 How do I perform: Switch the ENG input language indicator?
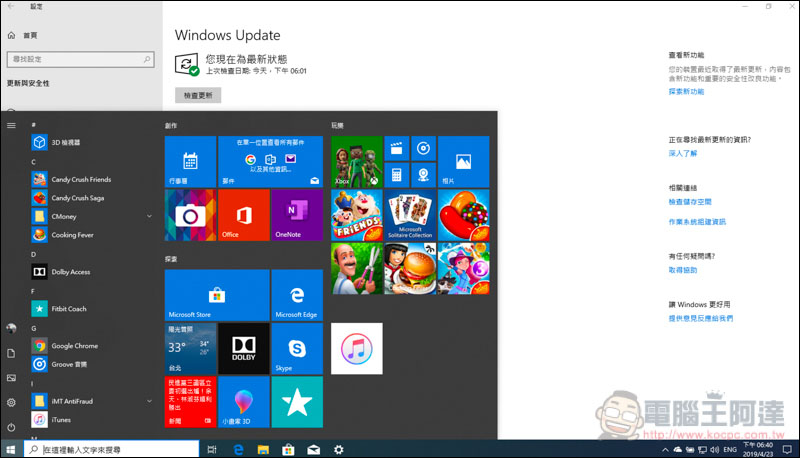(730, 450)
